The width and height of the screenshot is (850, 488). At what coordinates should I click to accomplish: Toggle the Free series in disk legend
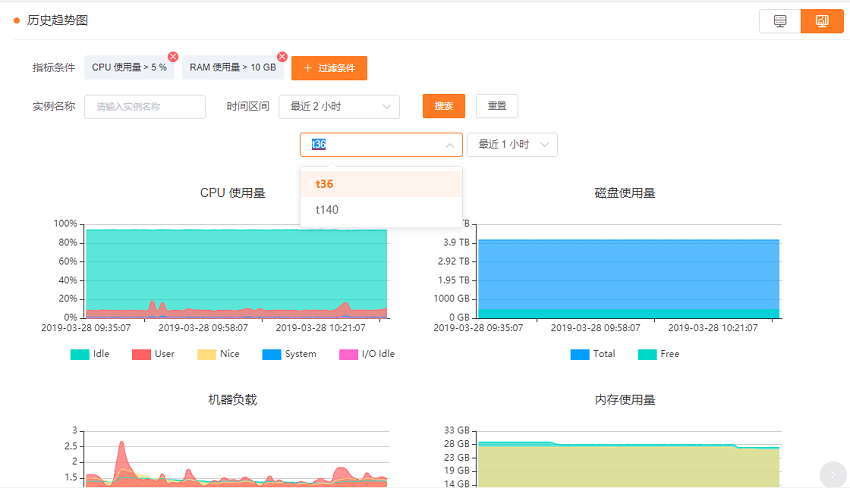(x=659, y=354)
